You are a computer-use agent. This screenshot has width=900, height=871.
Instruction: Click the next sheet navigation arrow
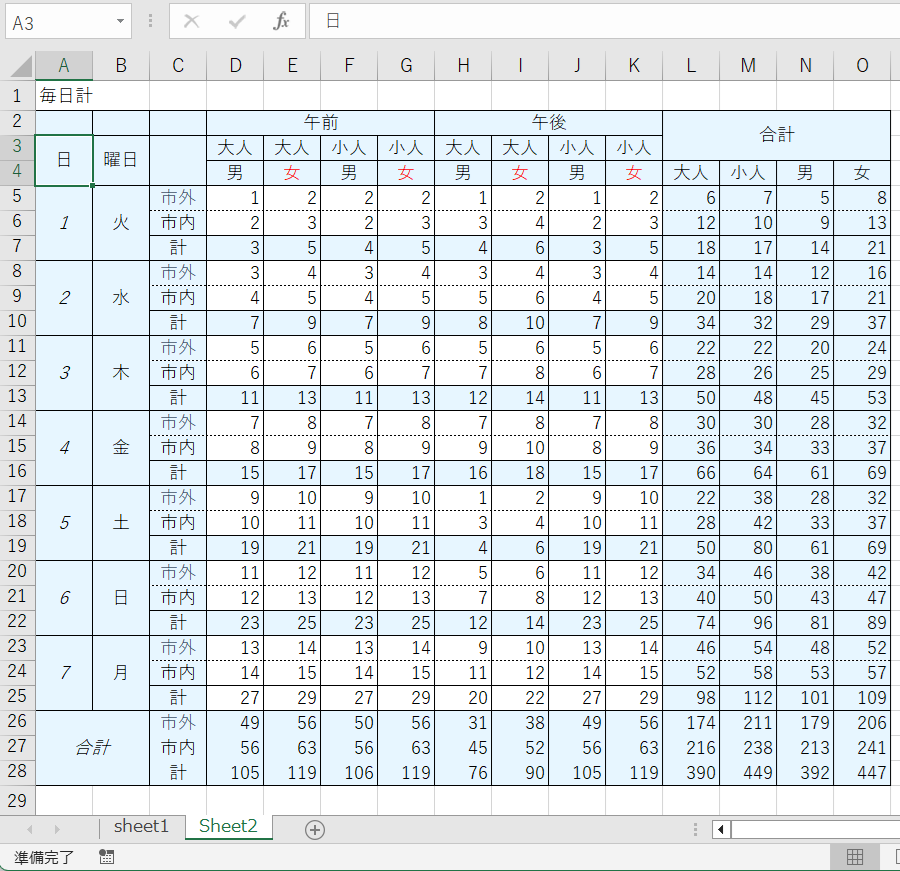pos(57,829)
